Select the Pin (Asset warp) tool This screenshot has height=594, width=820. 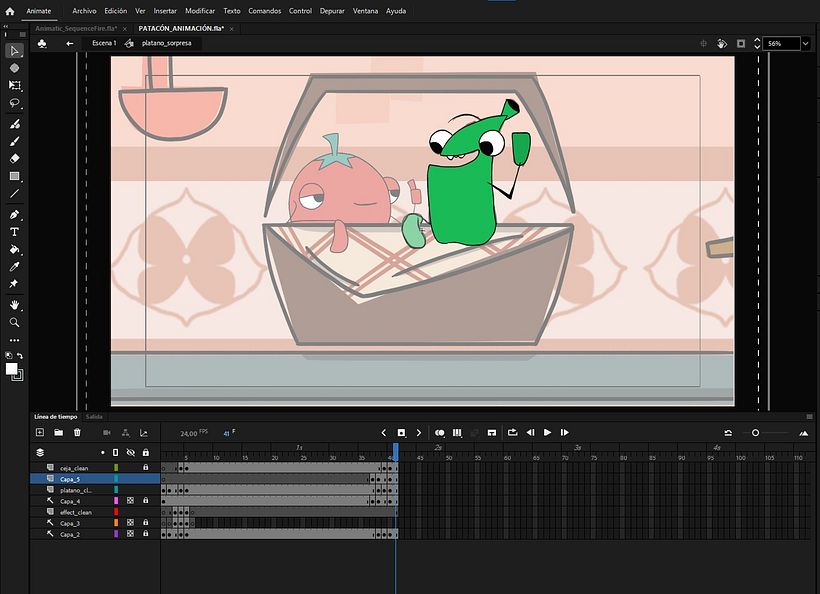[x=15, y=283]
